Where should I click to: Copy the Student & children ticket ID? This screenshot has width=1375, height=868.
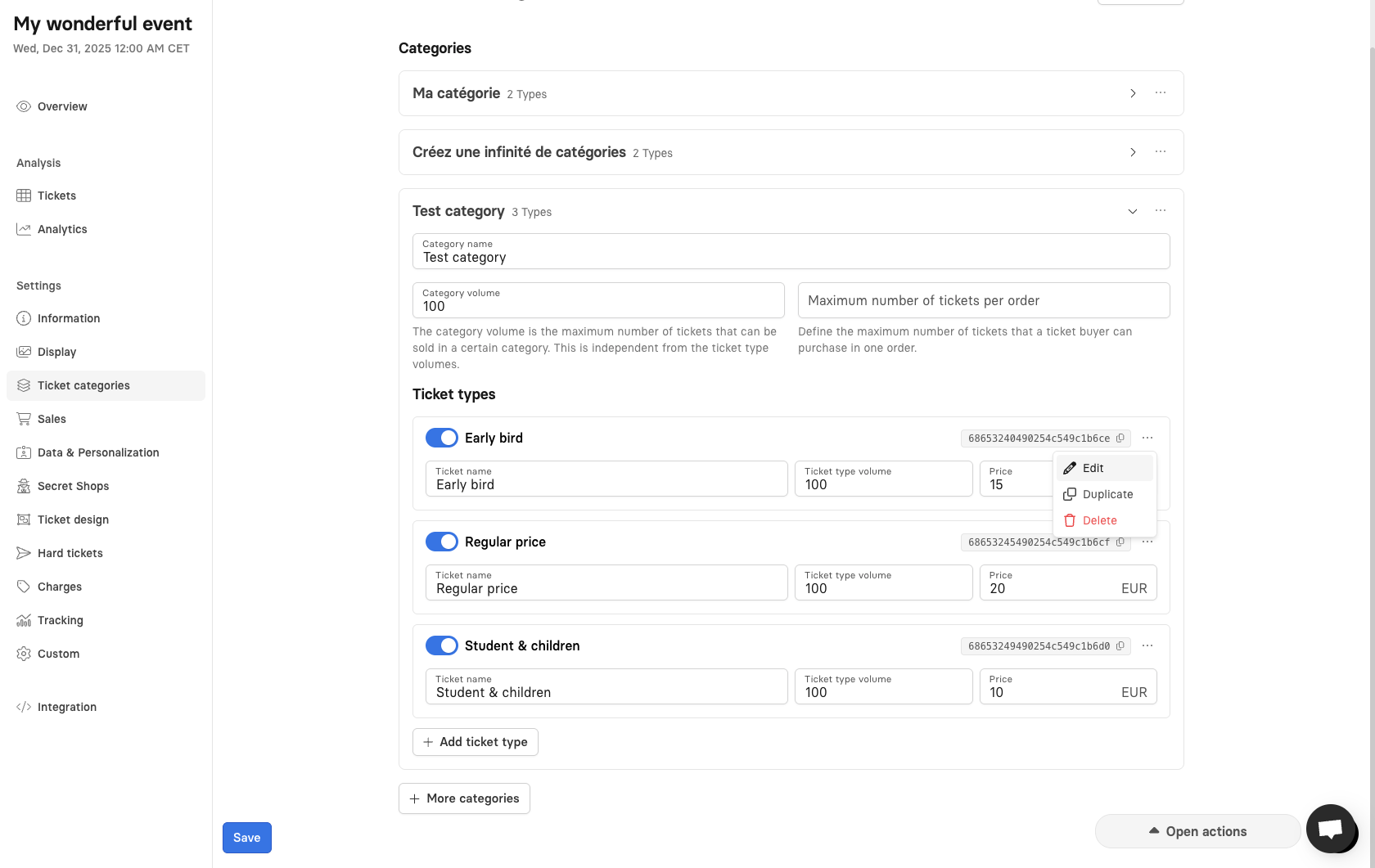[1120, 646]
